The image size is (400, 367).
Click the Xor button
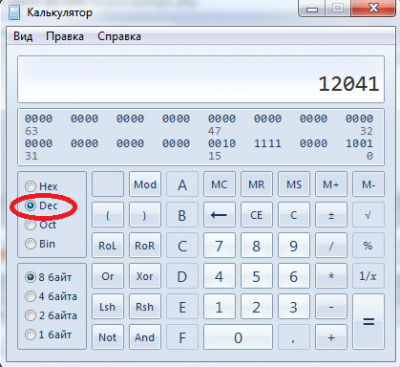point(145,276)
